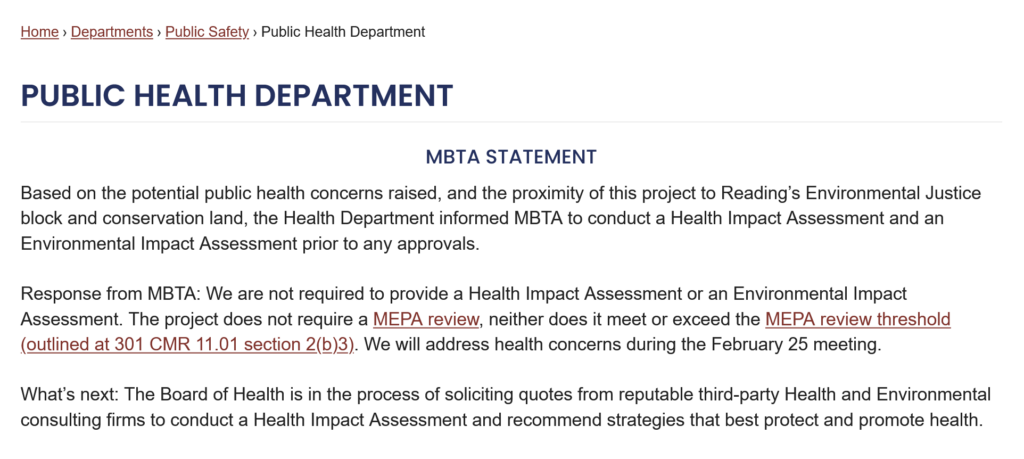This screenshot has height=459, width=1024.
Task: Click the breadcrumb separator after Public Safety
Action: point(255,32)
